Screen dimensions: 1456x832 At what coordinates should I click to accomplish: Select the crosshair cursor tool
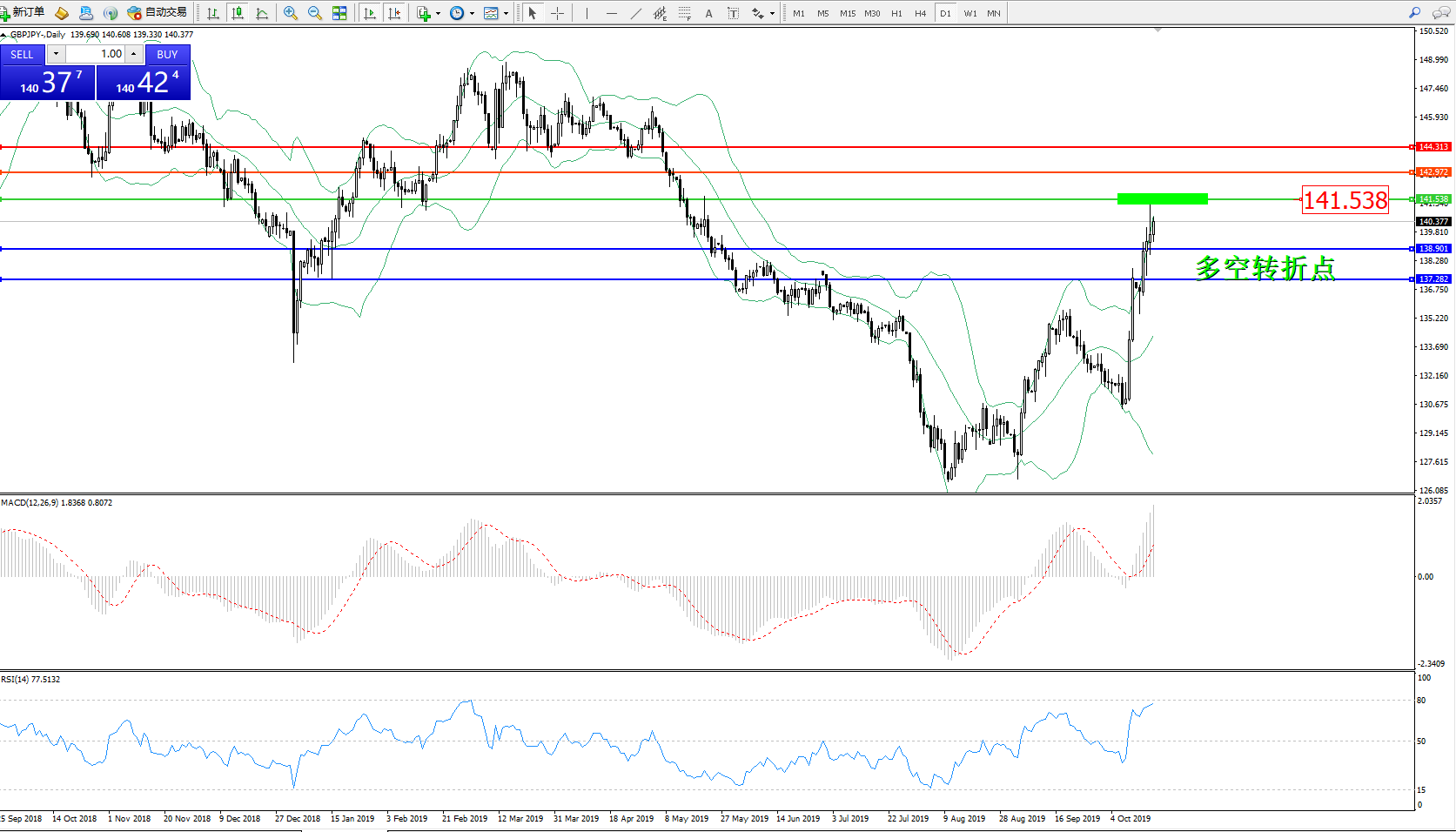(x=558, y=13)
